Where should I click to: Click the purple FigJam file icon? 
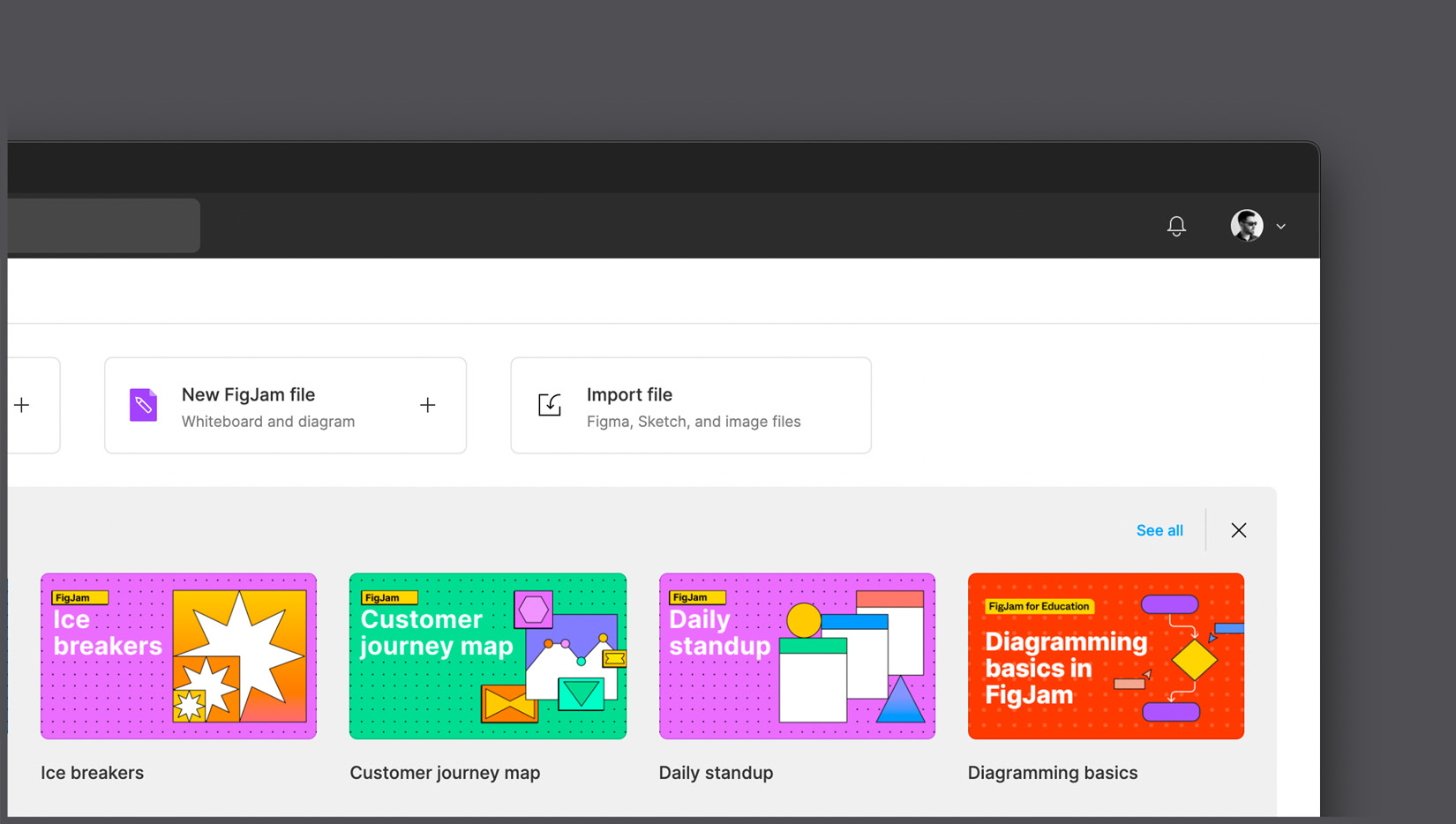click(x=143, y=405)
